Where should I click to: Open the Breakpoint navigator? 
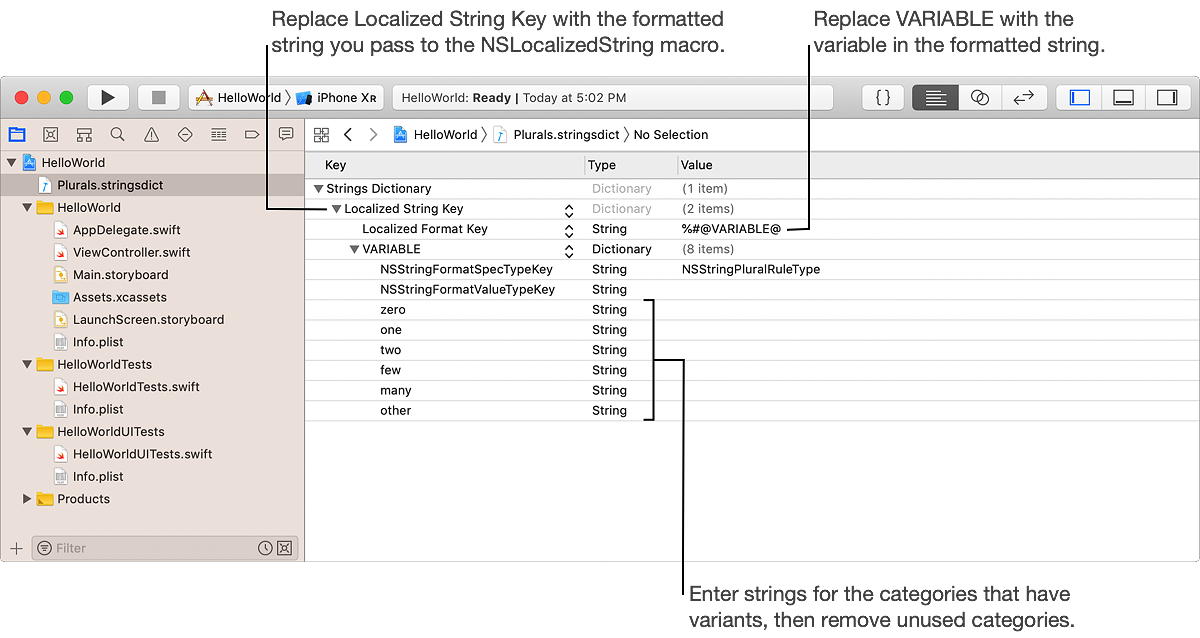(x=252, y=134)
